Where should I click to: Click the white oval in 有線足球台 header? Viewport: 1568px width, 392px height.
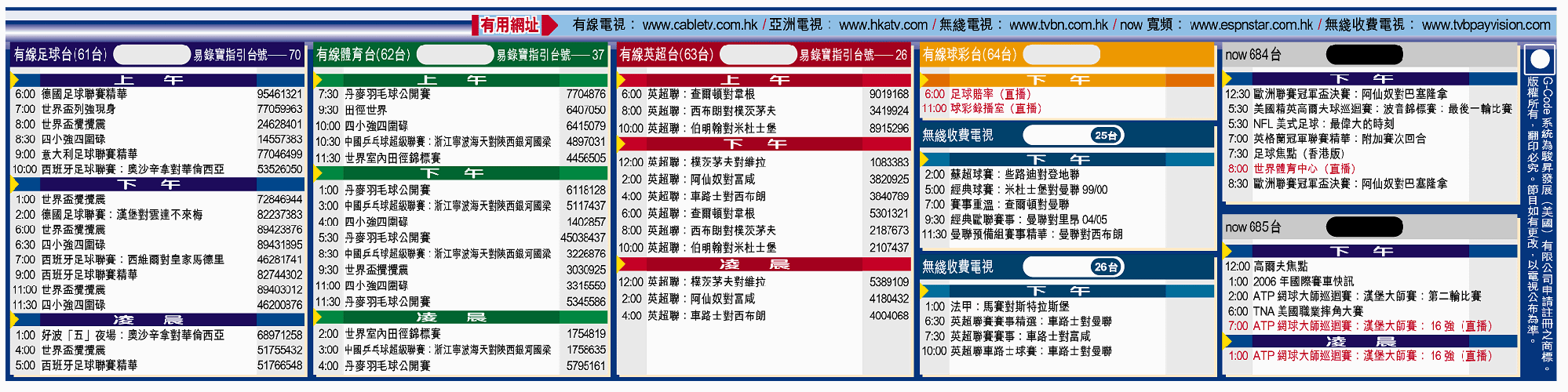coord(152,55)
